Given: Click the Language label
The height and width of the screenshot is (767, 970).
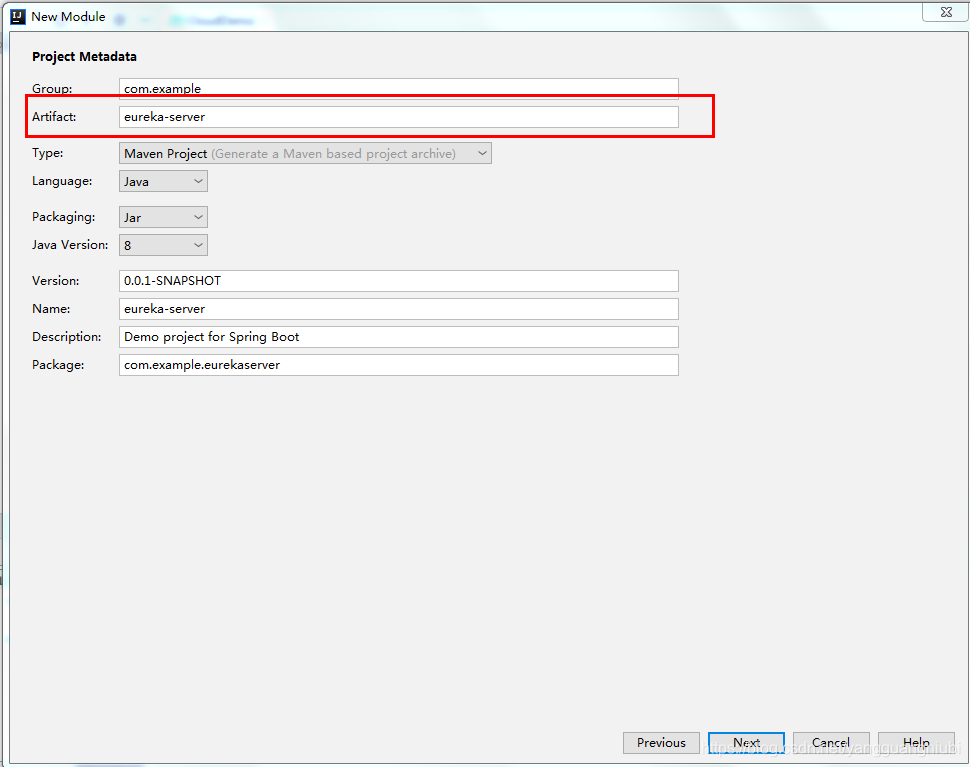Looking at the screenshot, I should pos(62,181).
